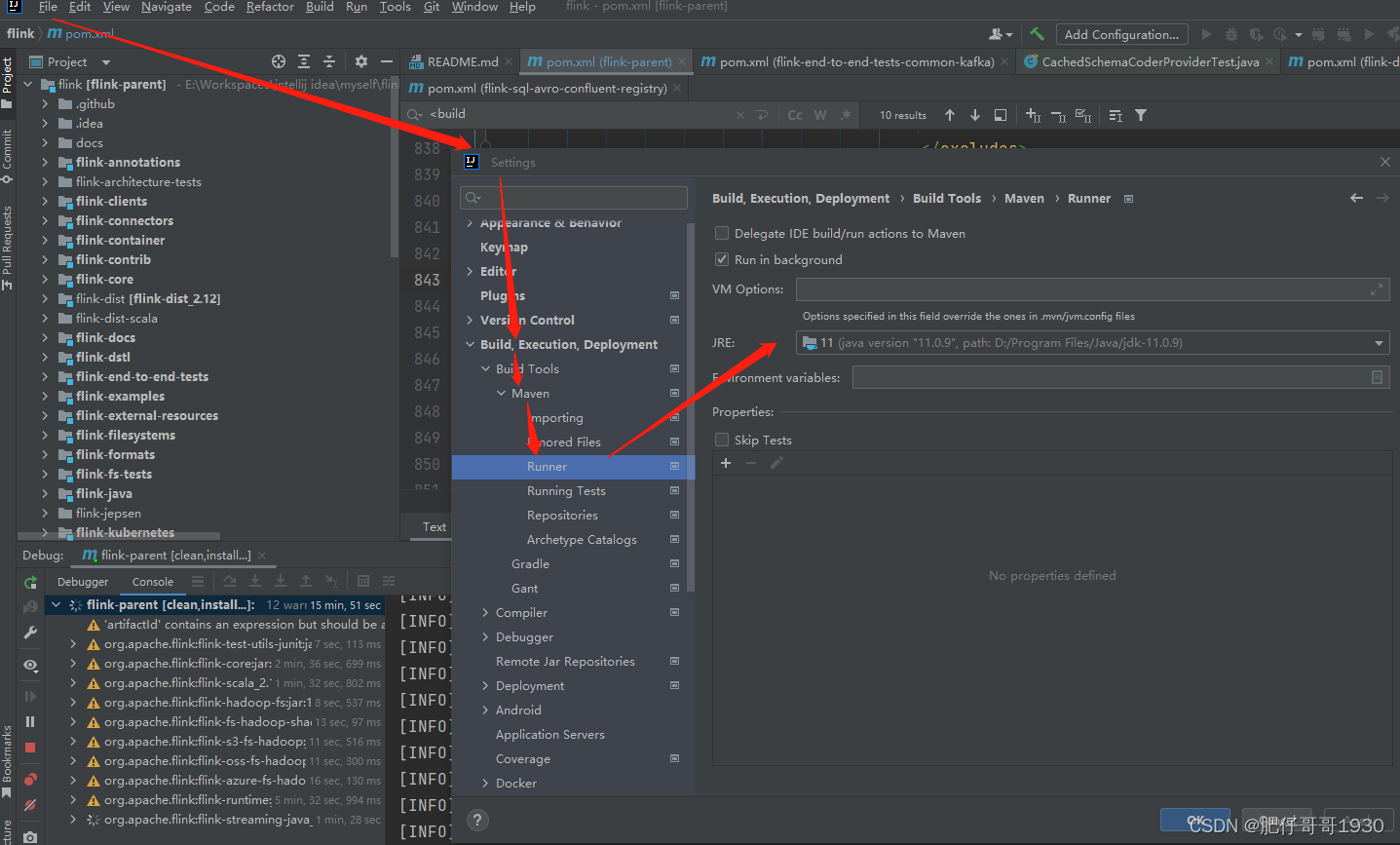Enable Delegate IDE build/run actions to Maven
The width and height of the screenshot is (1400, 845).
point(722,234)
